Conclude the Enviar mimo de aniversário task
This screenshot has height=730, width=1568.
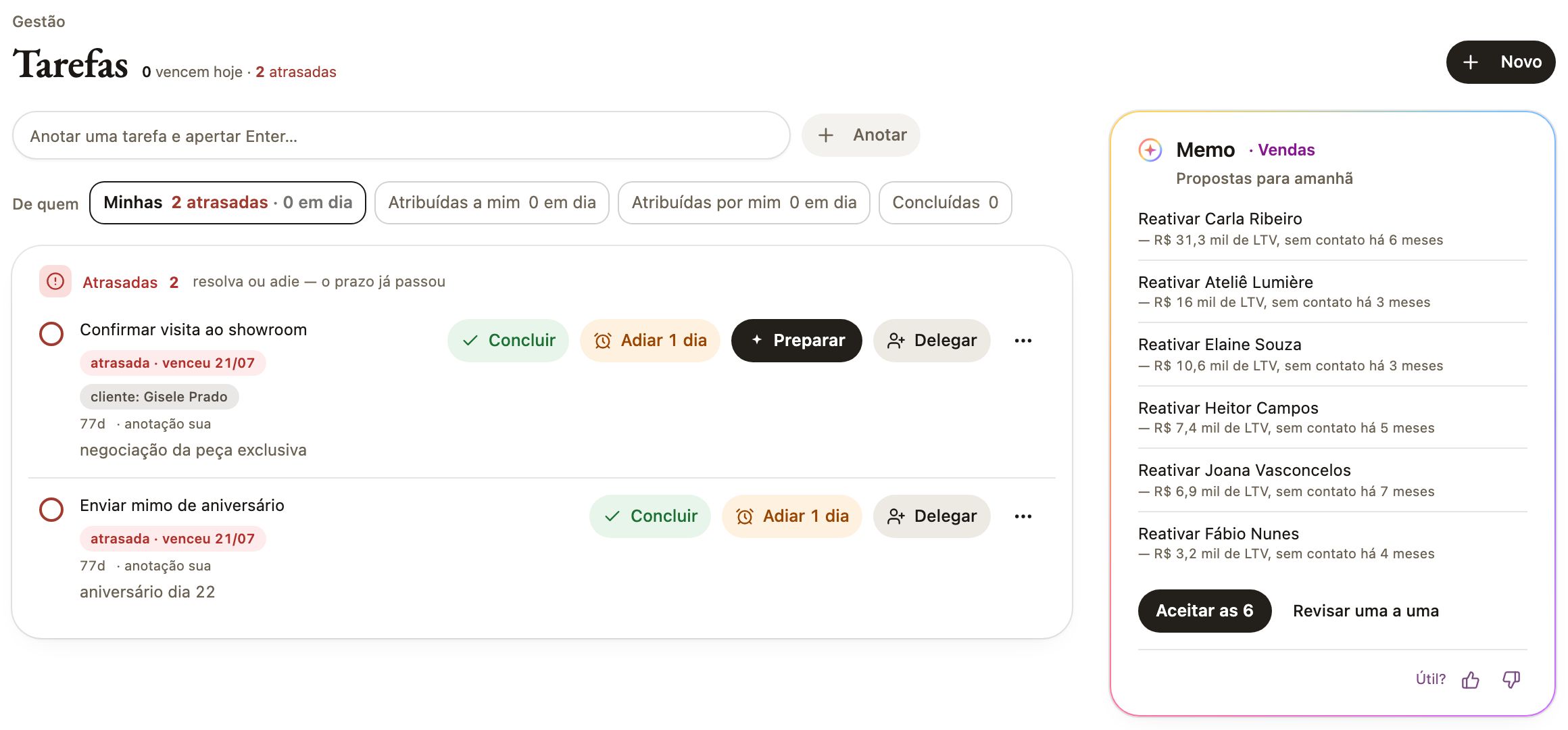650,516
